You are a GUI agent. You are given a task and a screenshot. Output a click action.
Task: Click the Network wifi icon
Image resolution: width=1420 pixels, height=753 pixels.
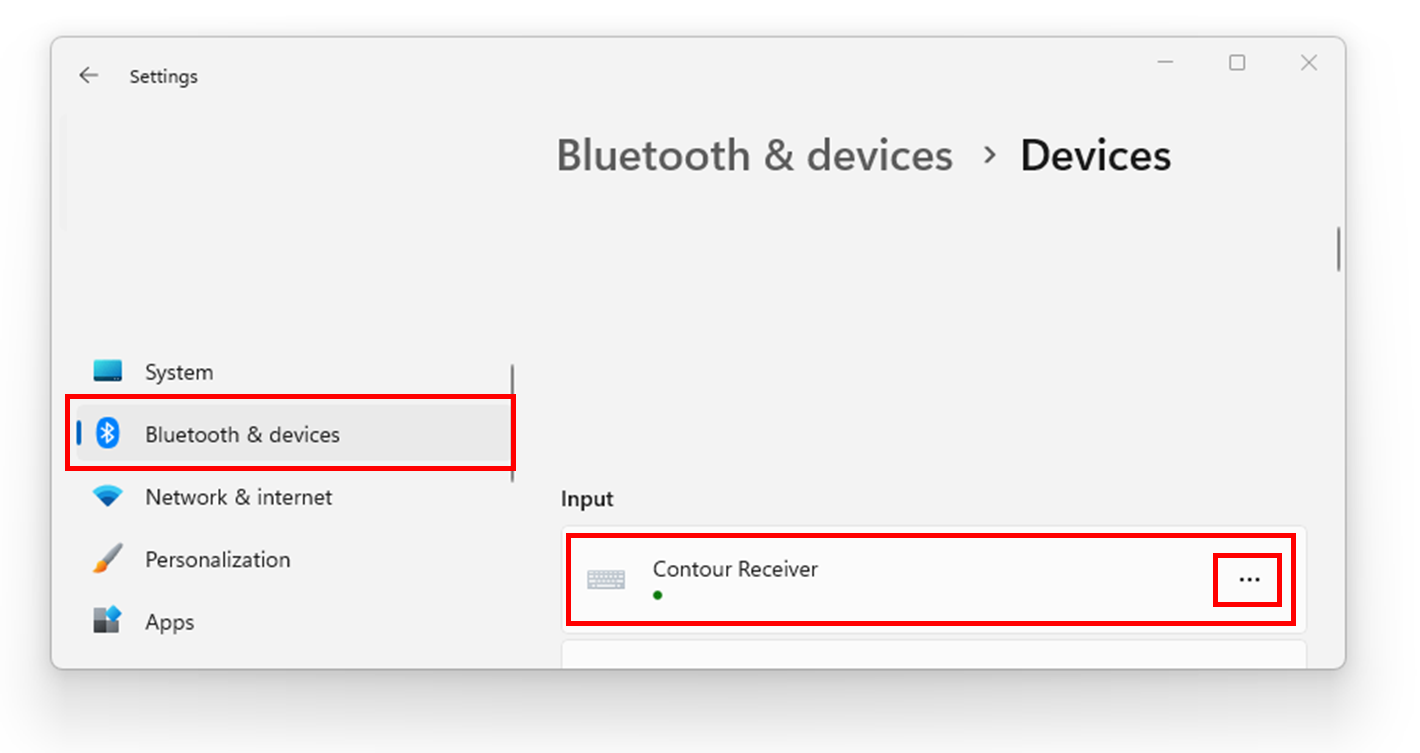pyautogui.click(x=107, y=496)
